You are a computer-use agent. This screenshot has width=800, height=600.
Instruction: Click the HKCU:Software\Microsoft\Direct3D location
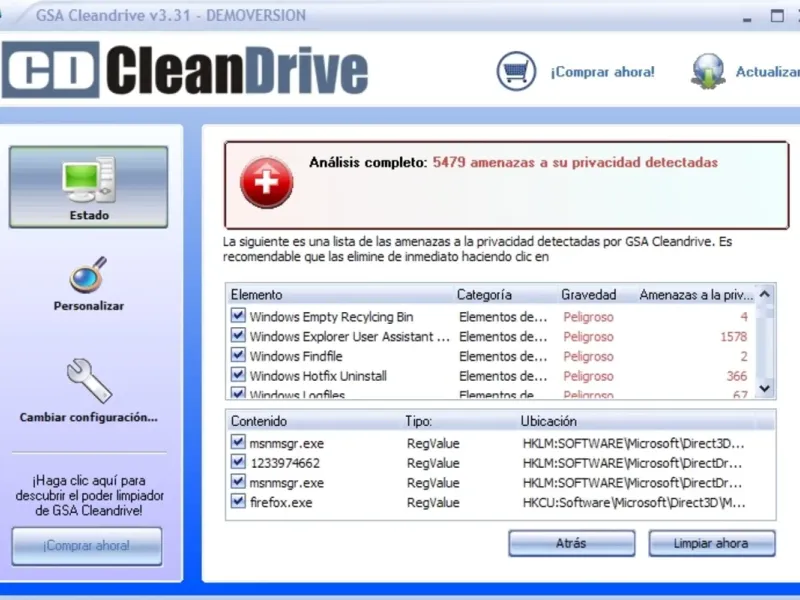[x=634, y=503]
